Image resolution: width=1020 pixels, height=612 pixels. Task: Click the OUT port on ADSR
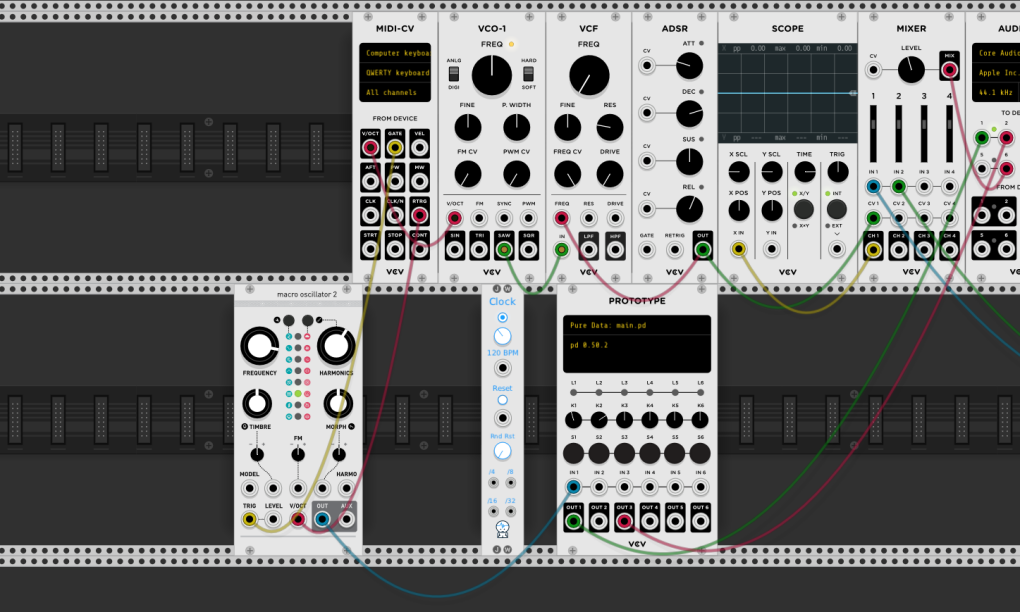click(x=703, y=250)
